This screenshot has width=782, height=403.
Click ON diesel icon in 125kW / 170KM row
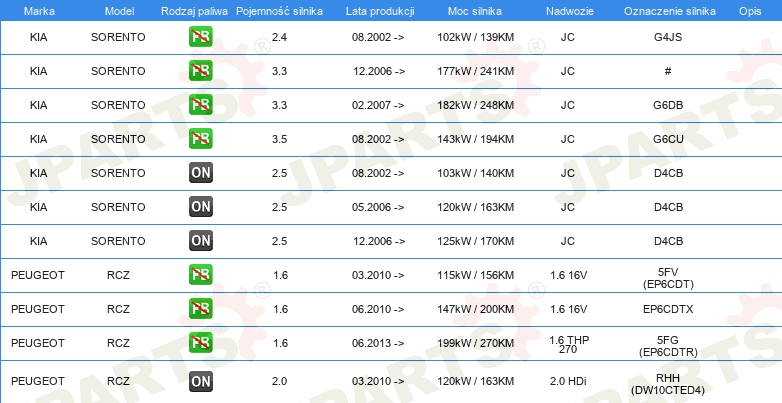click(200, 240)
